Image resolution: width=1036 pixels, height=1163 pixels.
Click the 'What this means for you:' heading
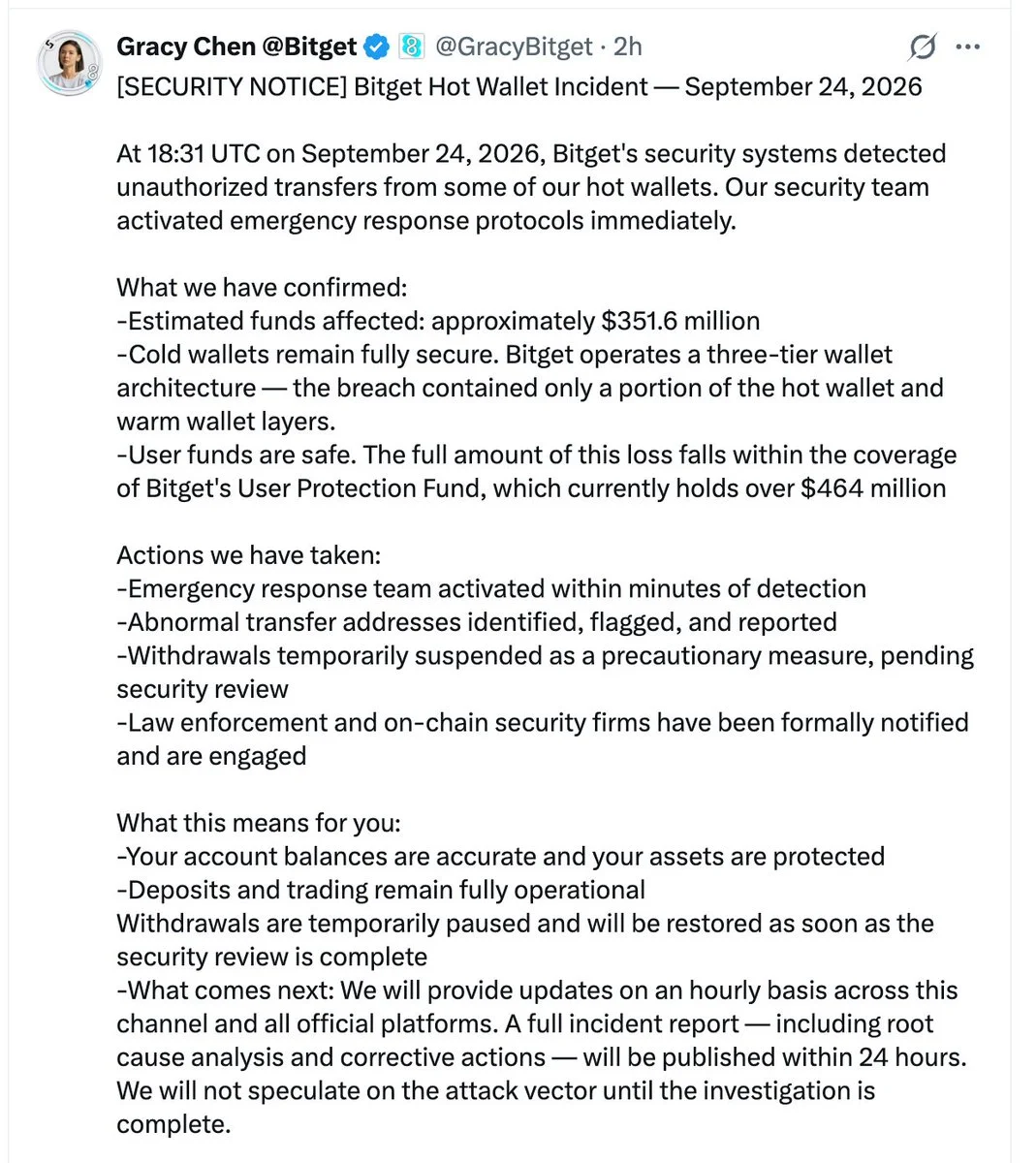click(x=259, y=823)
